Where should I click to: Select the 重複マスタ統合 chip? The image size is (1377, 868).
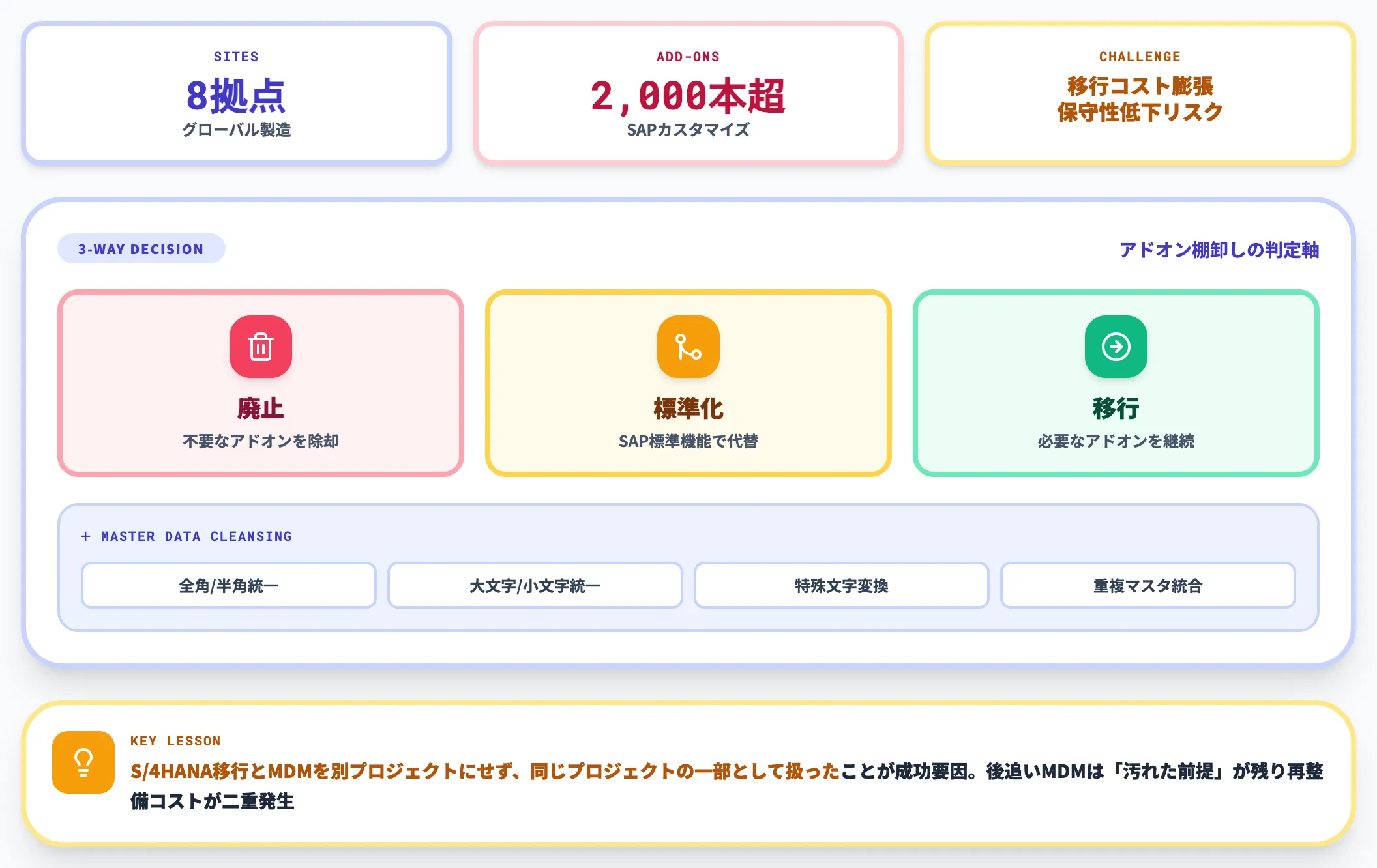click(x=1148, y=585)
